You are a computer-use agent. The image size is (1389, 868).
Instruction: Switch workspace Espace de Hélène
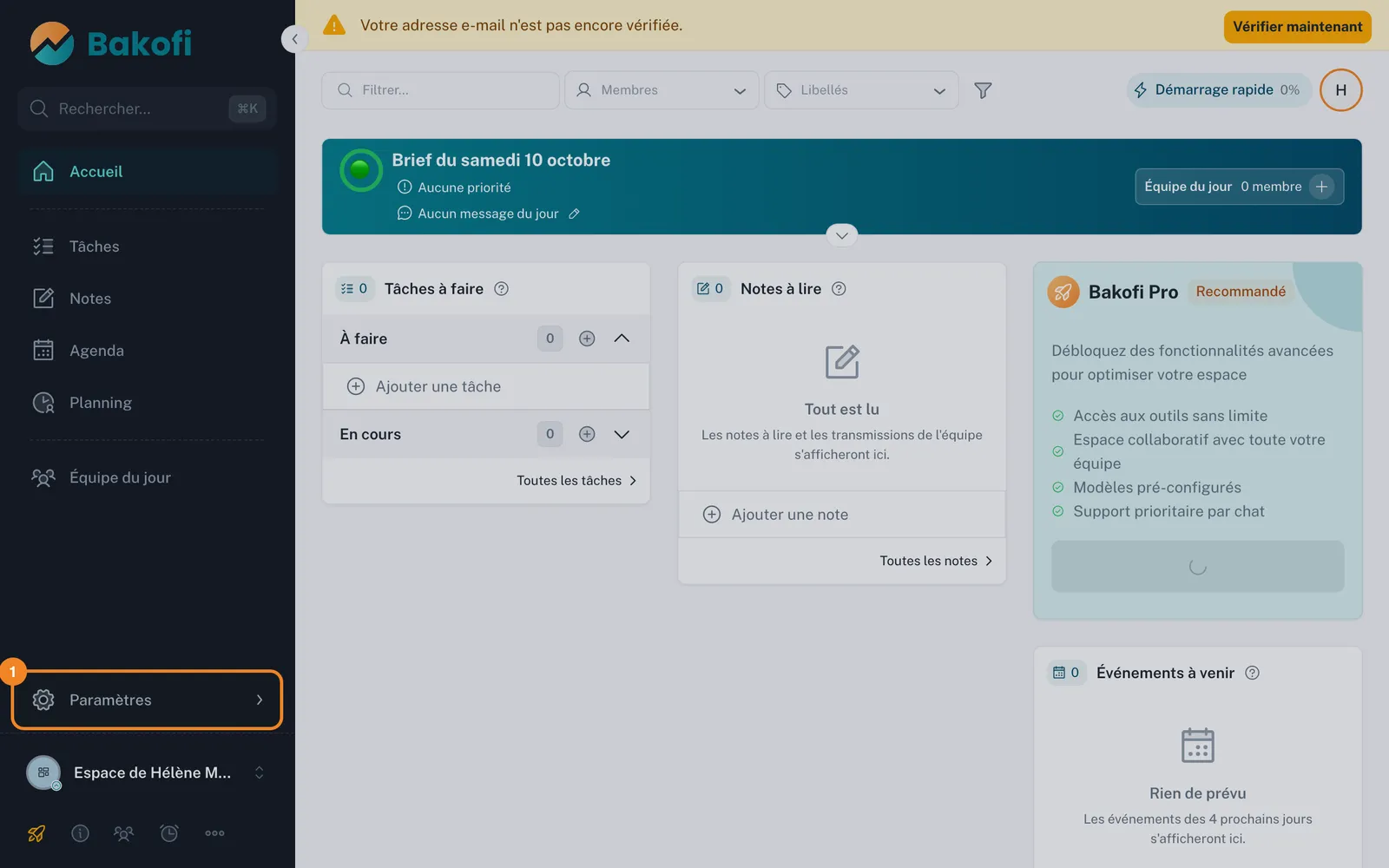pos(148,773)
